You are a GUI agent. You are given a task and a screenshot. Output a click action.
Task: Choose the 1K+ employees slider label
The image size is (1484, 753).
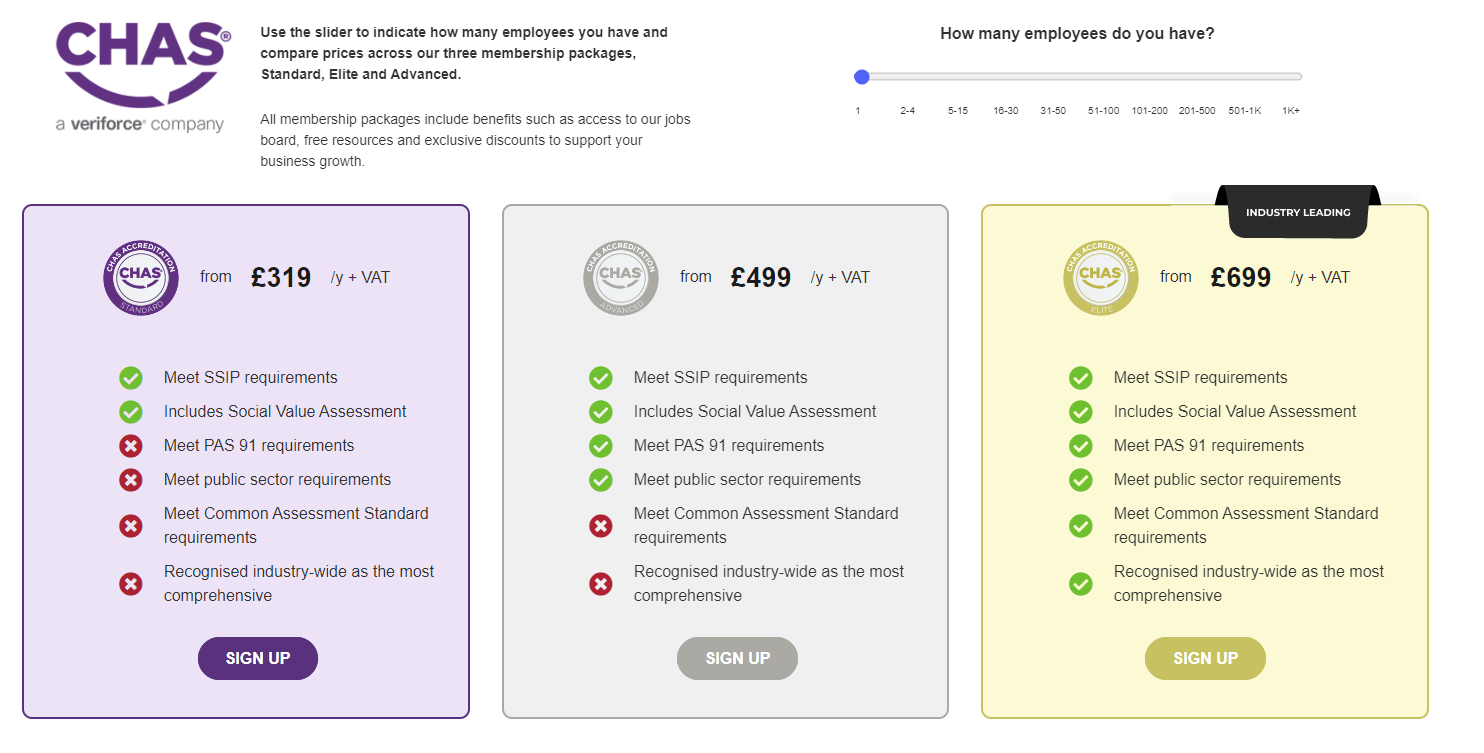pos(1291,111)
